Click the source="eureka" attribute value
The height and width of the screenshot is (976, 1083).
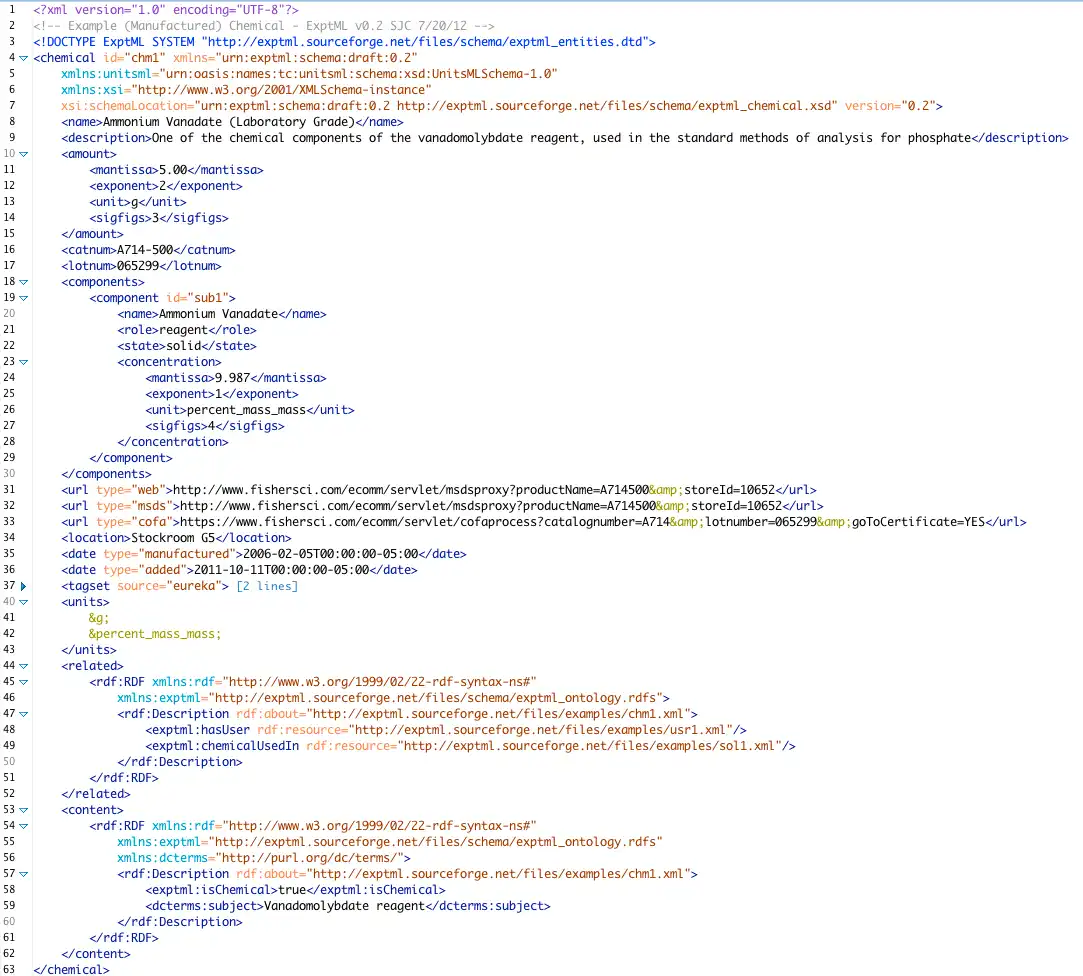[x=197, y=586]
